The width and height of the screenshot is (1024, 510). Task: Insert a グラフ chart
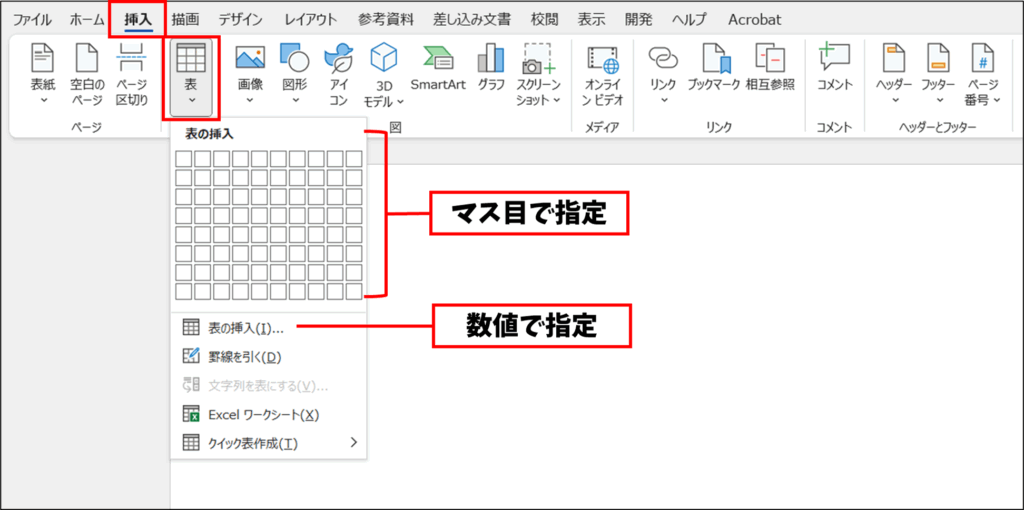[x=491, y=68]
